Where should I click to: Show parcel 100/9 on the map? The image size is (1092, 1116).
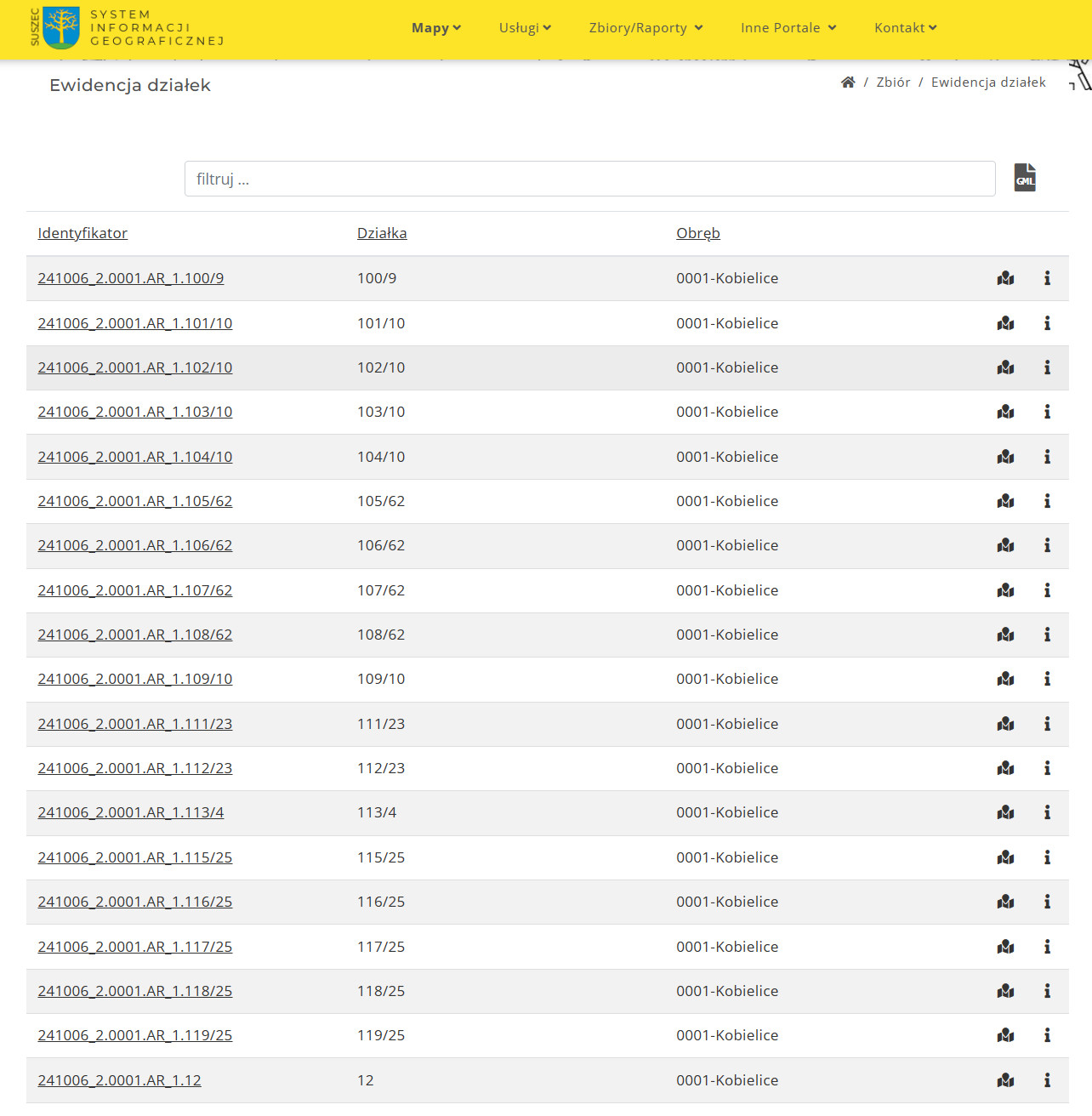click(x=1005, y=278)
